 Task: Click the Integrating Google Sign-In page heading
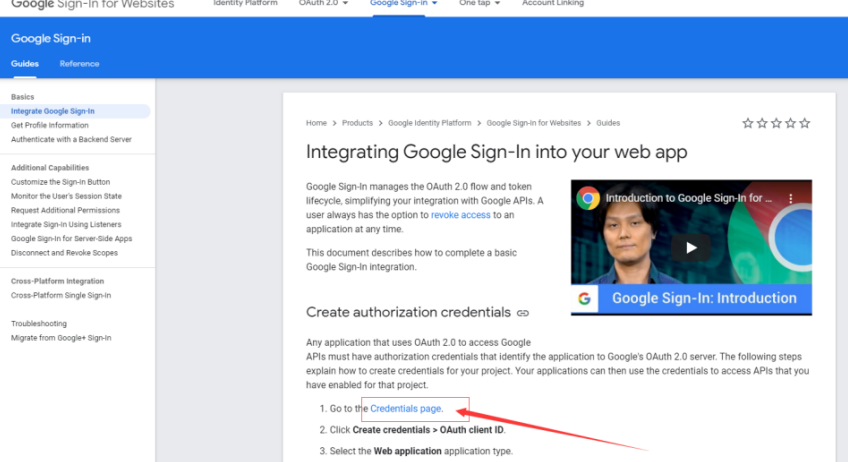(496, 152)
